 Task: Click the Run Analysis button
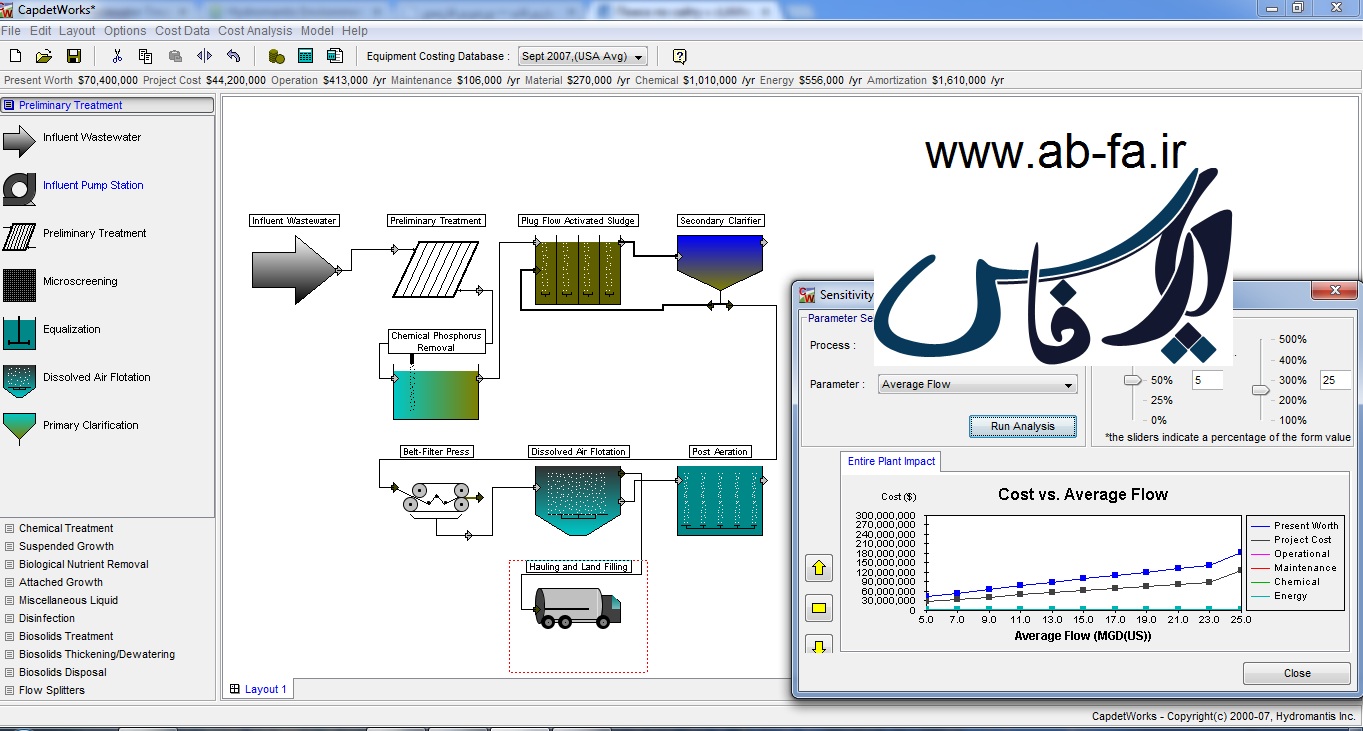(x=1022, y=426)
